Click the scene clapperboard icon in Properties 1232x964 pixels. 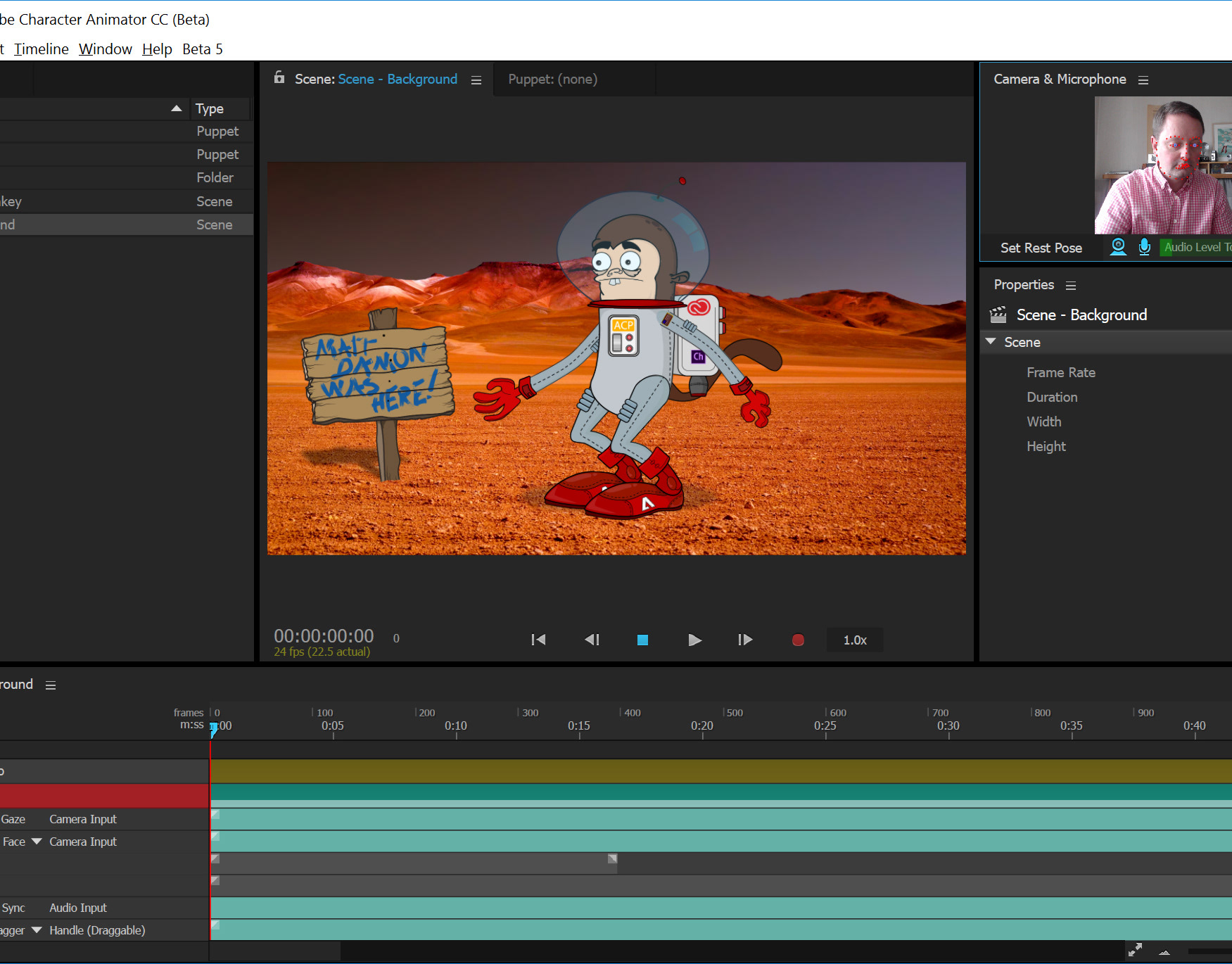tap(998, 315)
